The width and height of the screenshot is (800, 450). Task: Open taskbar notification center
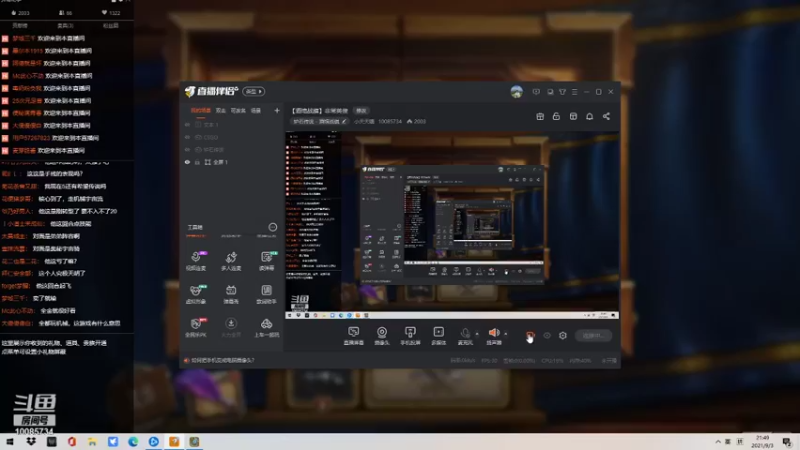click(787, 442)
